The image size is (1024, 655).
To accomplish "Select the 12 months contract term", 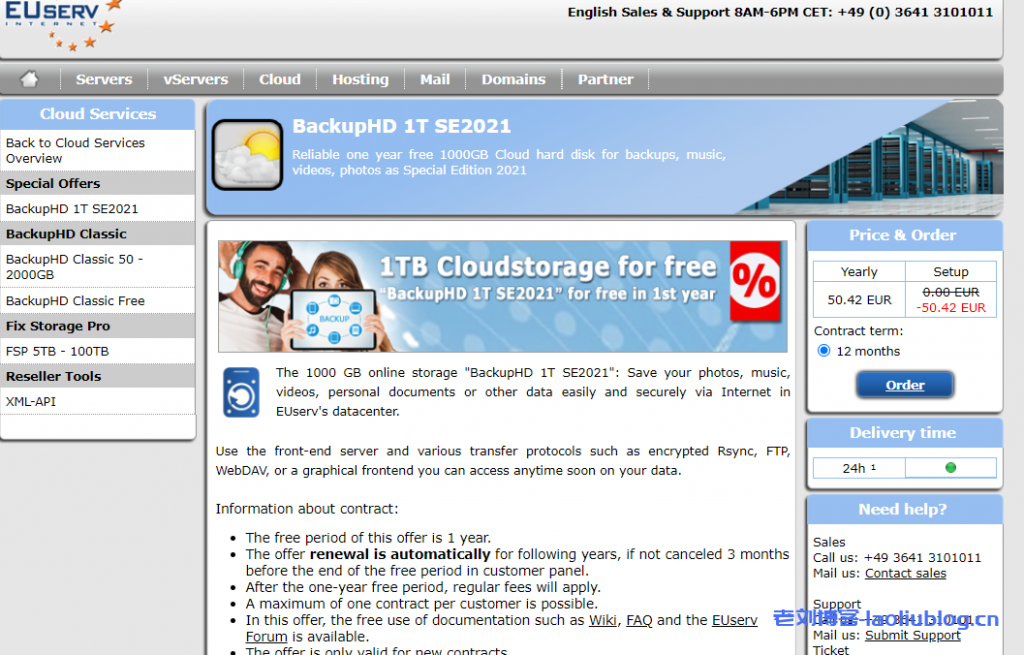I will [x=824, y=351].
